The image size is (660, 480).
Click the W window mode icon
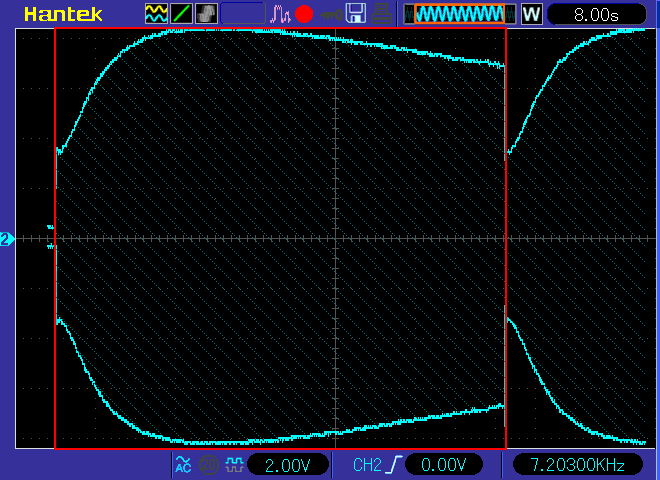[532, 14]
